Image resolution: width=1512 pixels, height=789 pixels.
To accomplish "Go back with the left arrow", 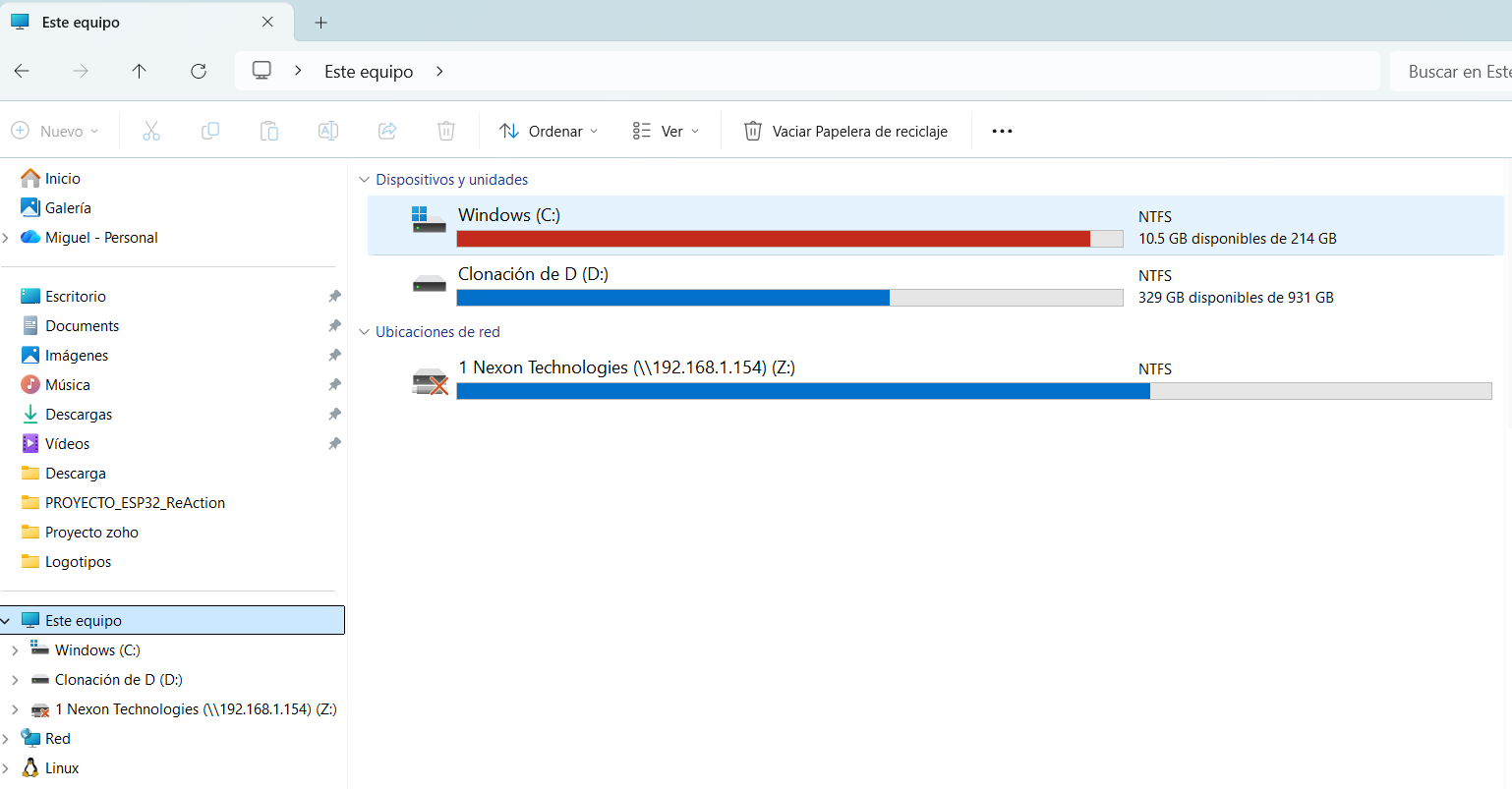I will click(x=22, y=71).
